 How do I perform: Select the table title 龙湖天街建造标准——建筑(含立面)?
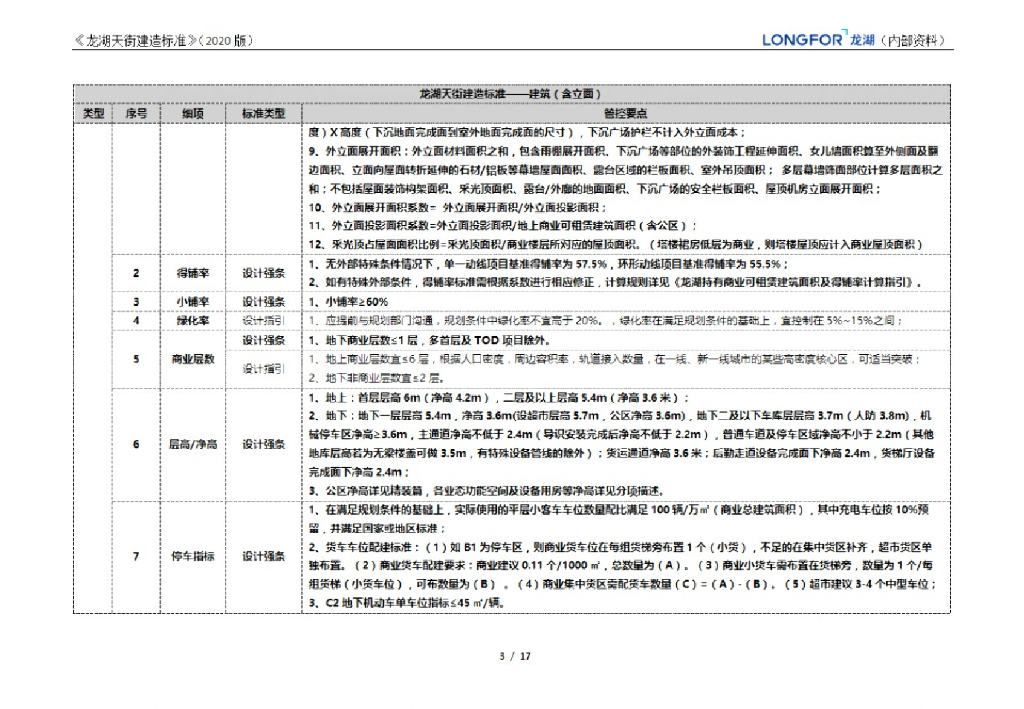(x=510, y=94)
